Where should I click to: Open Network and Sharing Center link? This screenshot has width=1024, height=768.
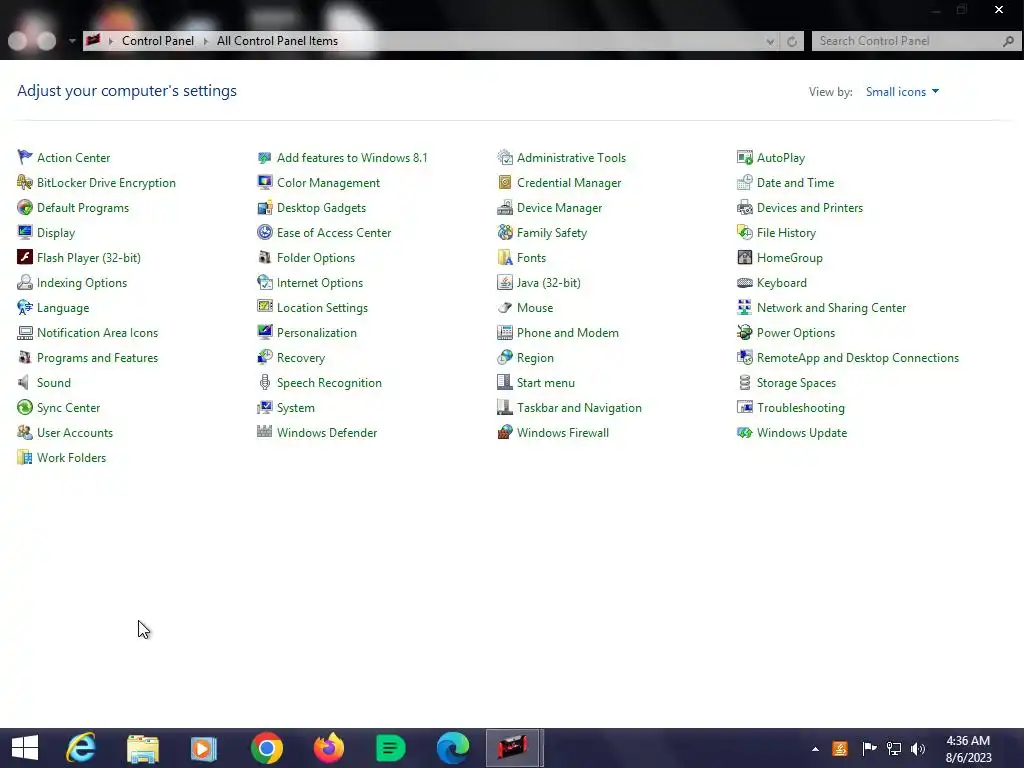(x=831, y=308)
